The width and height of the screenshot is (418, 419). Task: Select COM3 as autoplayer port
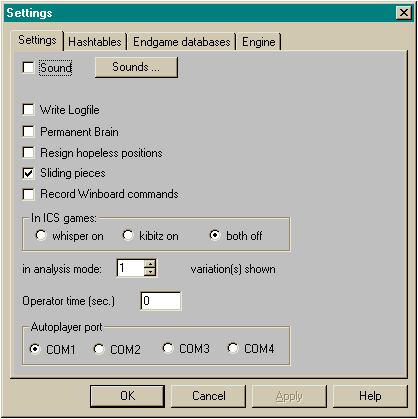[168, 348]
